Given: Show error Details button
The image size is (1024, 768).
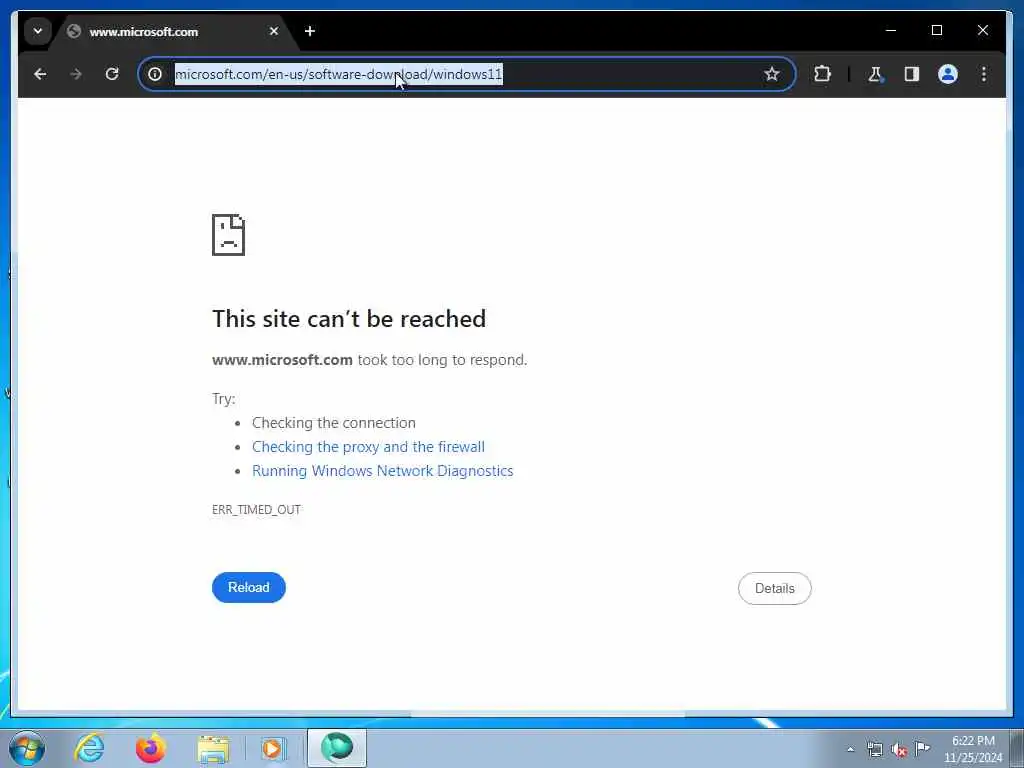Looking at the screenshot, I should 775,588.
